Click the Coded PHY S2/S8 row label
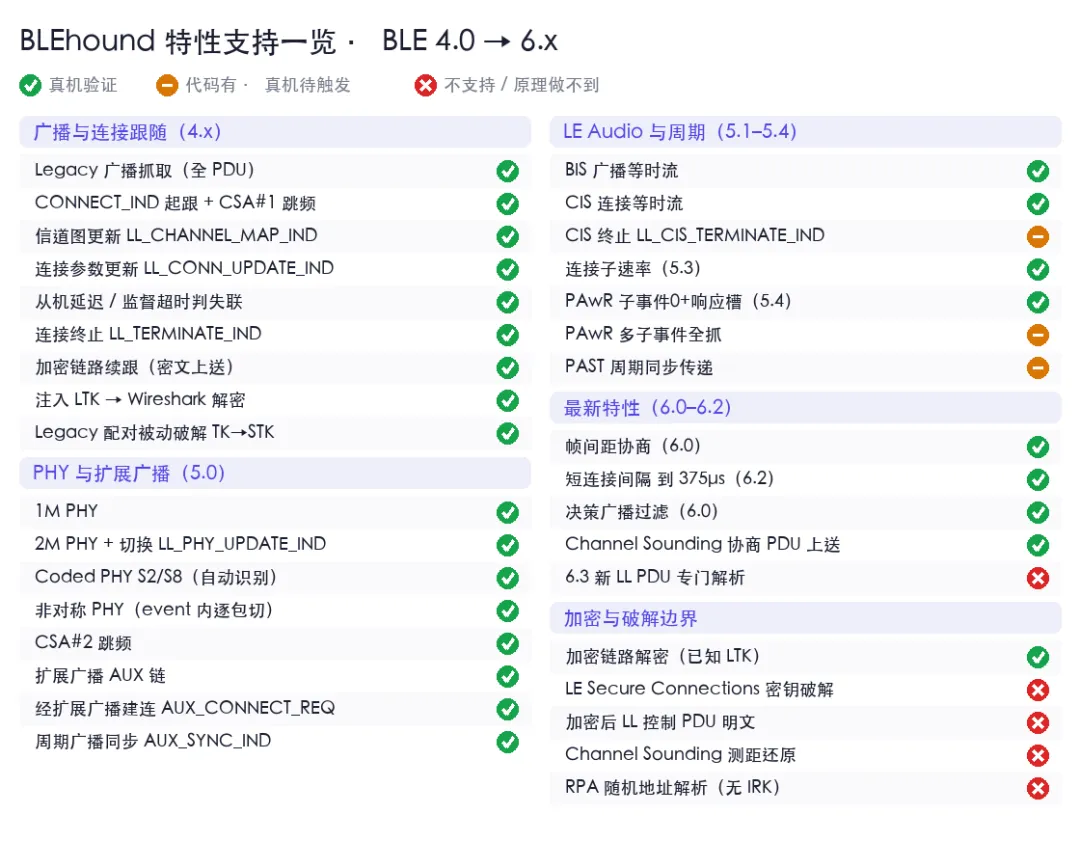 click(x=156, y=577)
